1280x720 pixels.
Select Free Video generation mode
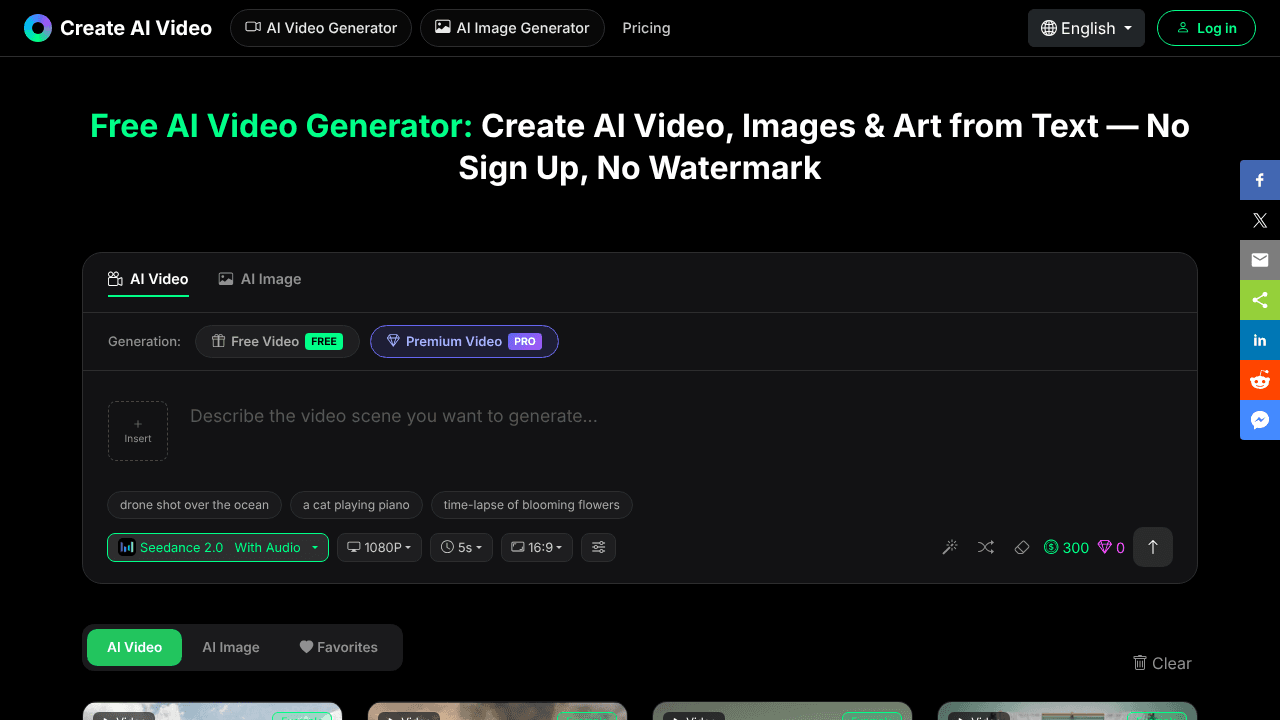coord(277,341)
